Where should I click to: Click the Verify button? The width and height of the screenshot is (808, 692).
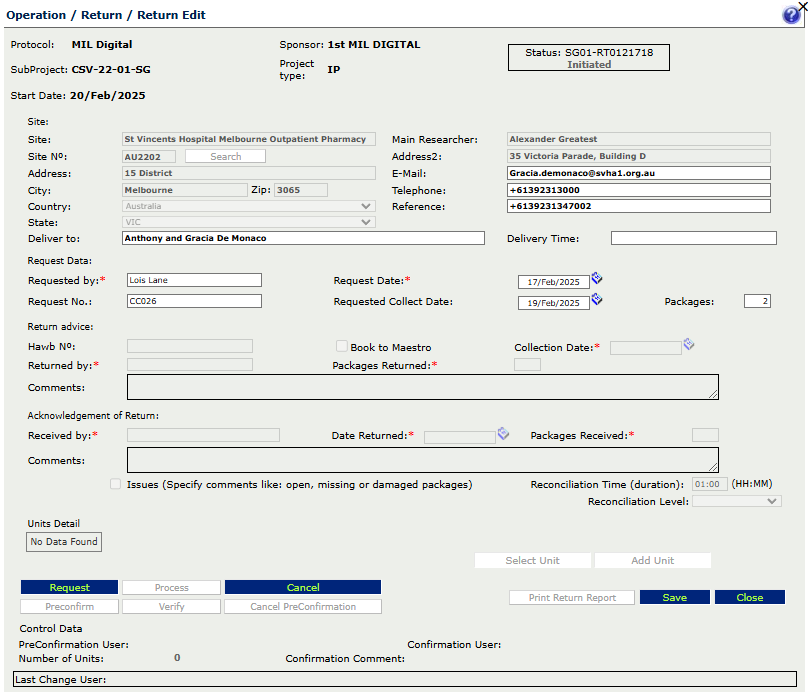pyautogui.click(x=172, y=606)
